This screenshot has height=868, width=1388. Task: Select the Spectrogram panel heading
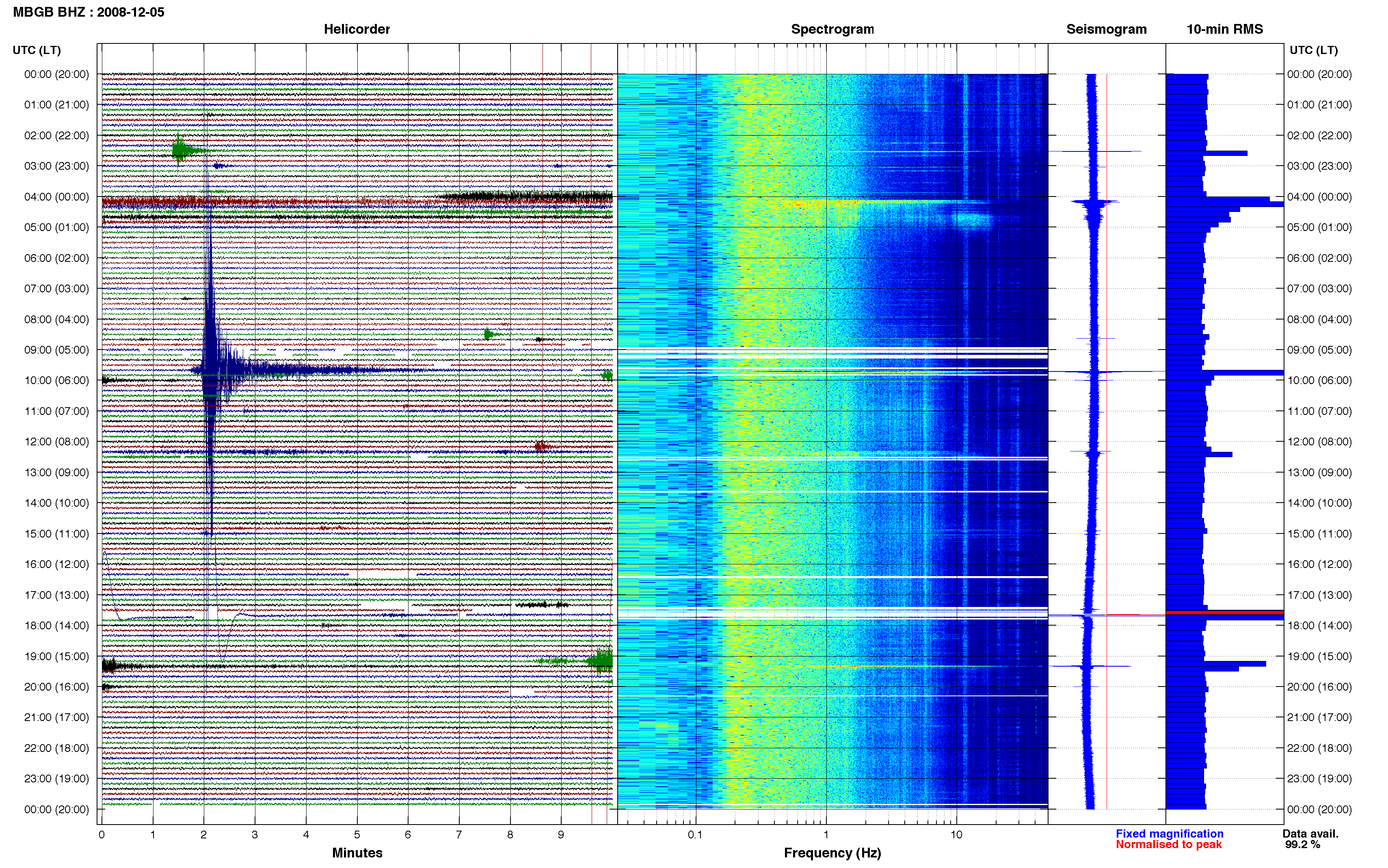point(832,29)
